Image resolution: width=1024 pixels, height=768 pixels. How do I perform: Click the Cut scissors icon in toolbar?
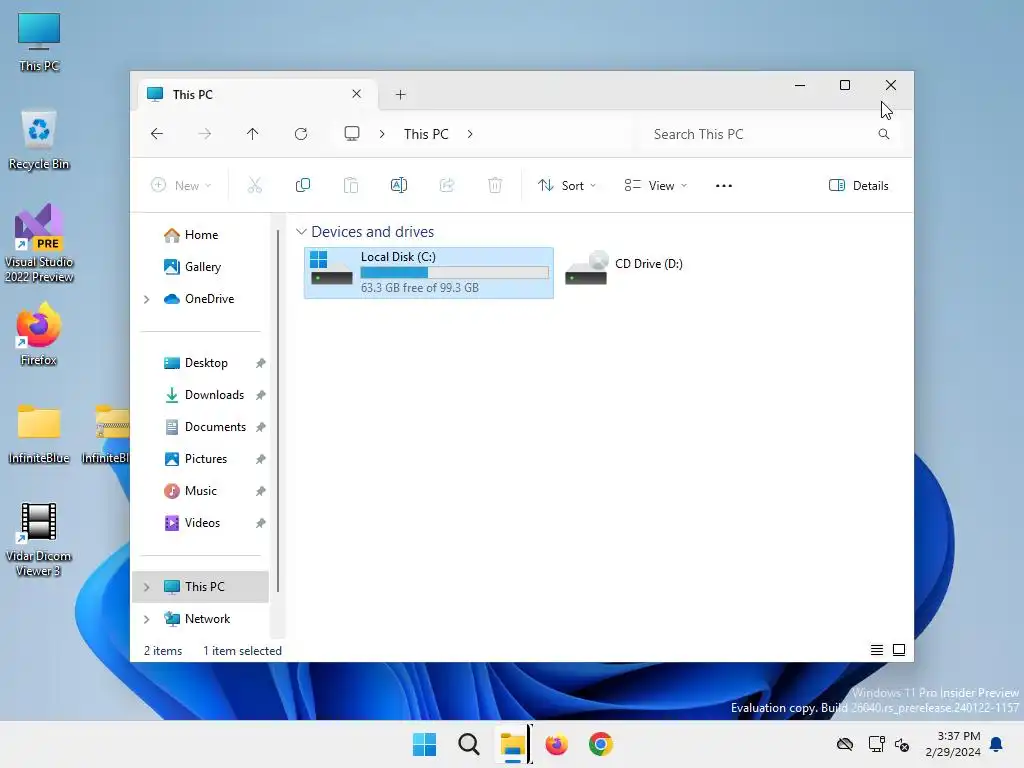(x=255, y=185)
